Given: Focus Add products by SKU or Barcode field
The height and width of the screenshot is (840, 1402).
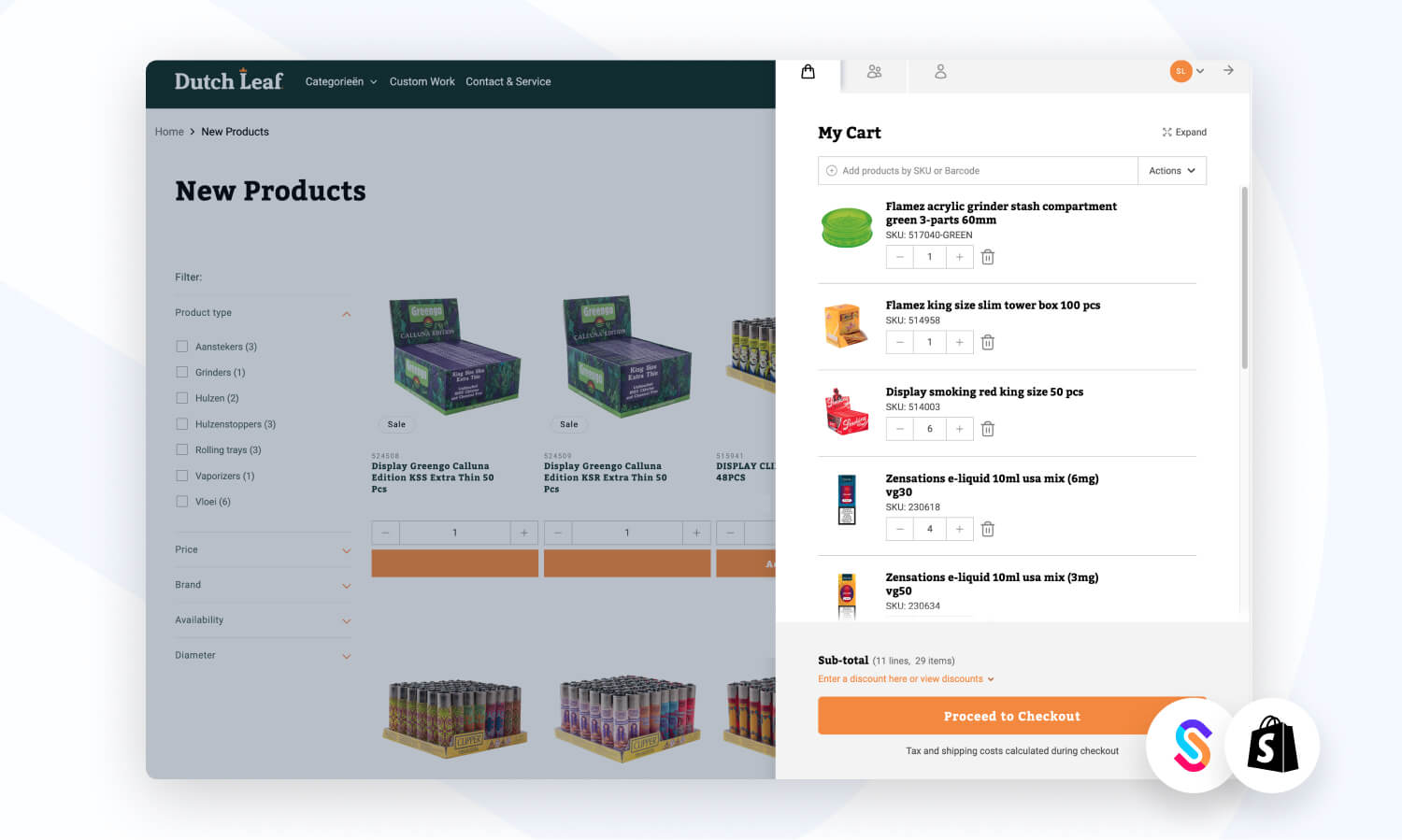Looking at the screenshot, I should 978,171.
